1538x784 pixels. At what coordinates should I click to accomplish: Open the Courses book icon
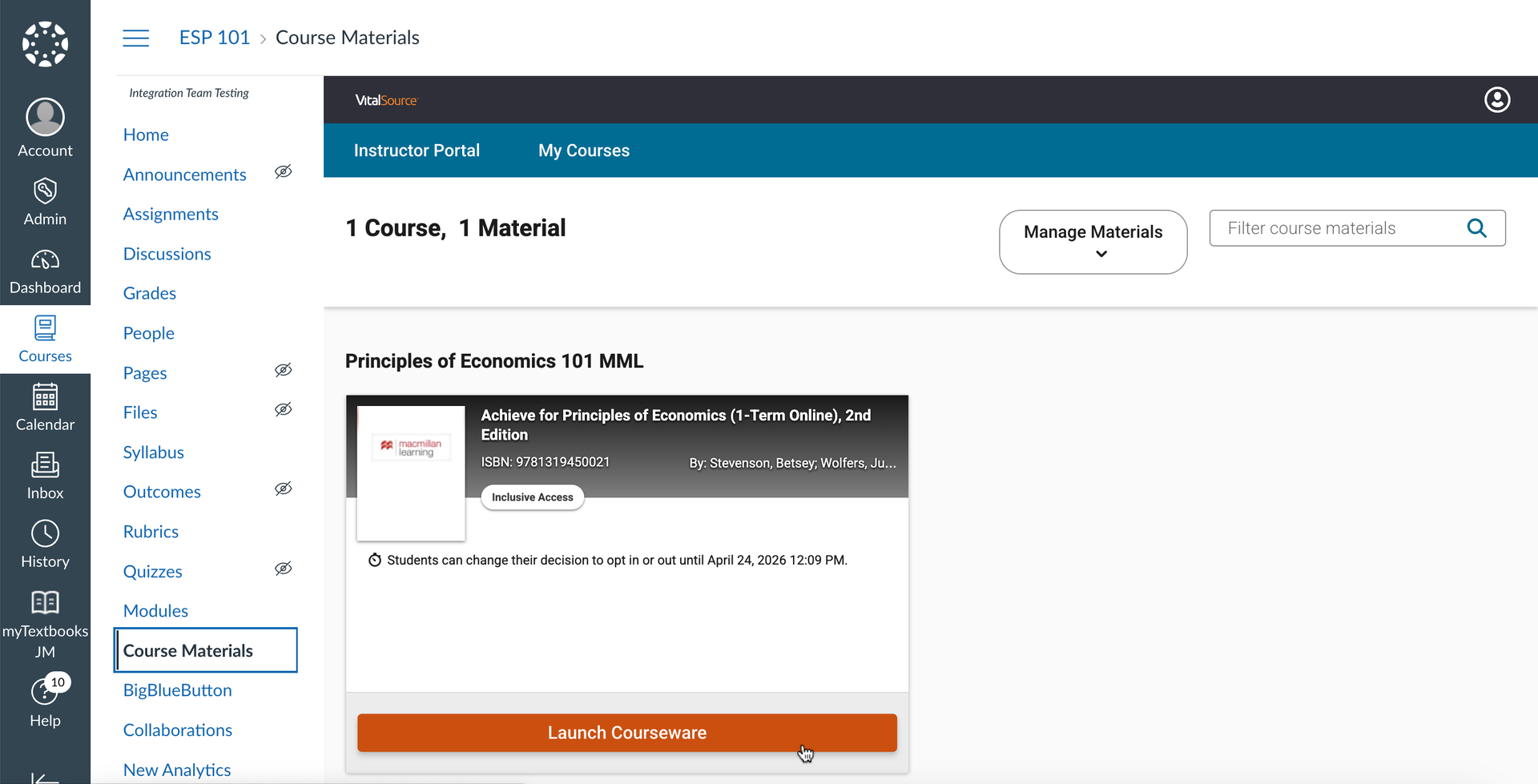[45, 328]
